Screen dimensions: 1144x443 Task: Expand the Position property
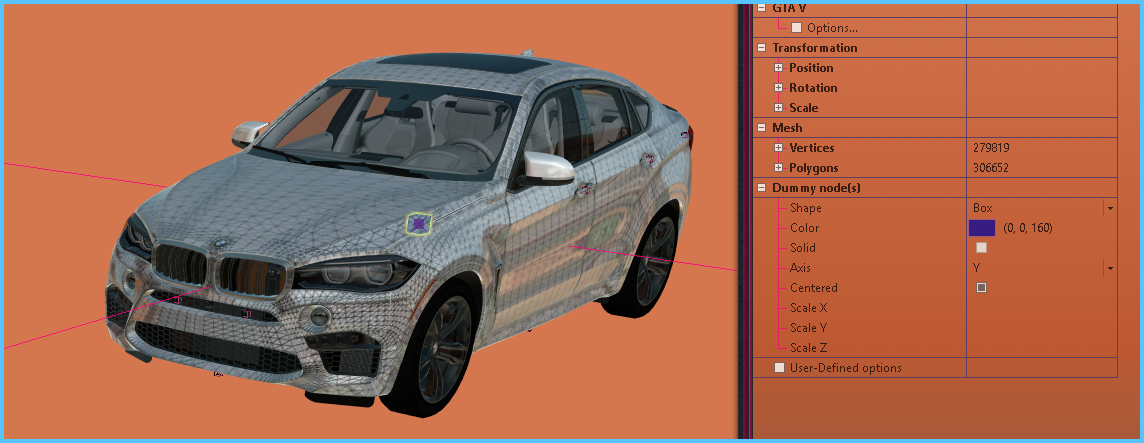tap(778, 68)
